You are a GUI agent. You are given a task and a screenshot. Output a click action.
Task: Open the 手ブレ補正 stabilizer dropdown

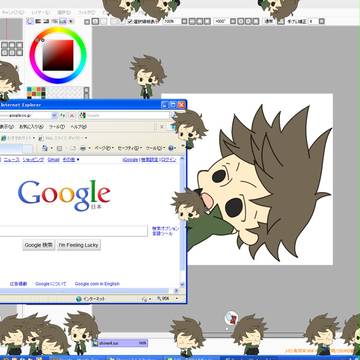(322, 21)
